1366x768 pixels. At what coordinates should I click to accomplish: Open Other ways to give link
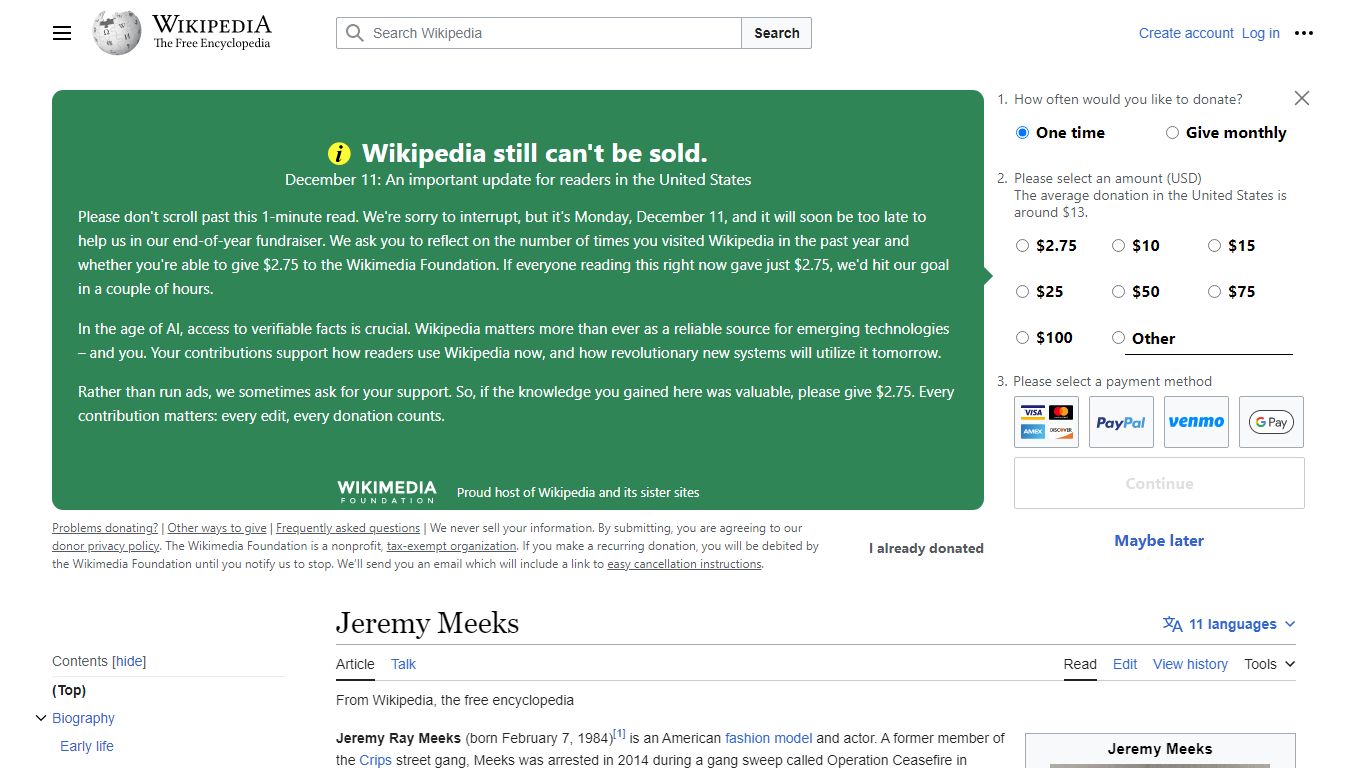(217, 528)
